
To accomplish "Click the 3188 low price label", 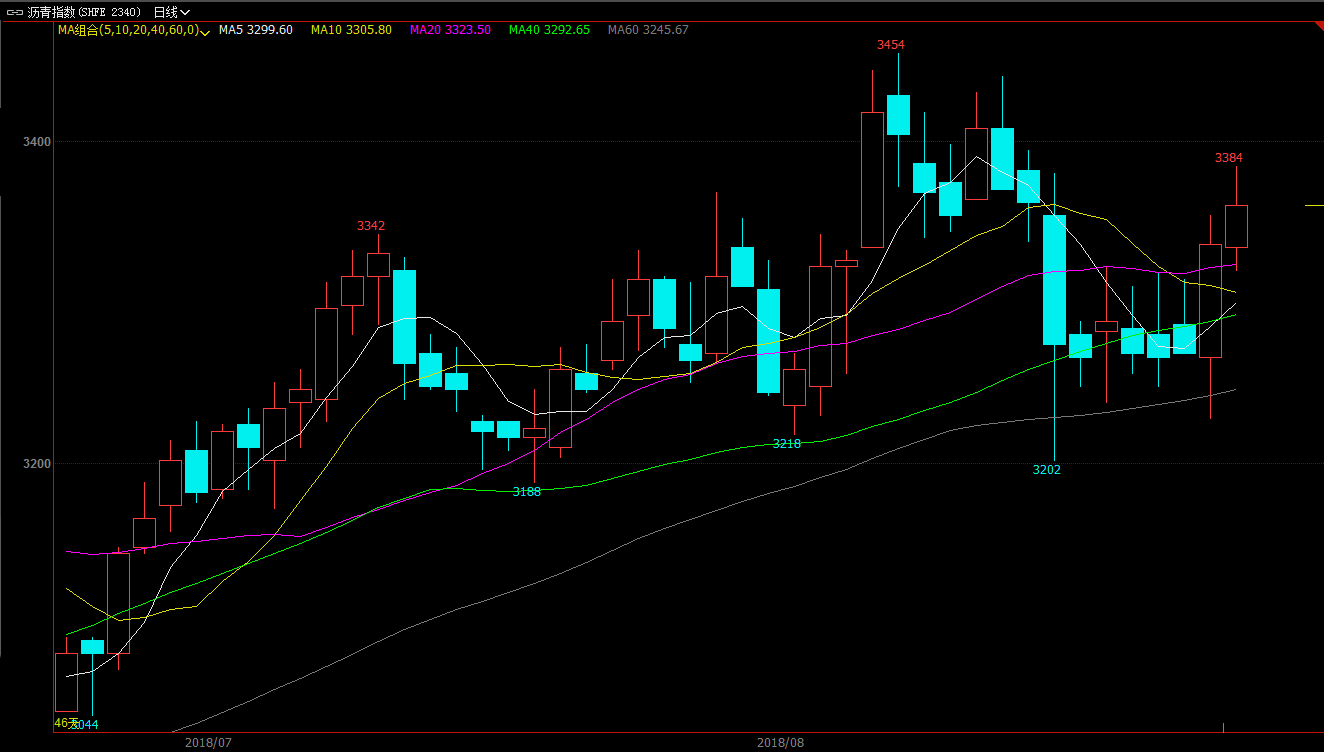I will click(x=527, y=492).
